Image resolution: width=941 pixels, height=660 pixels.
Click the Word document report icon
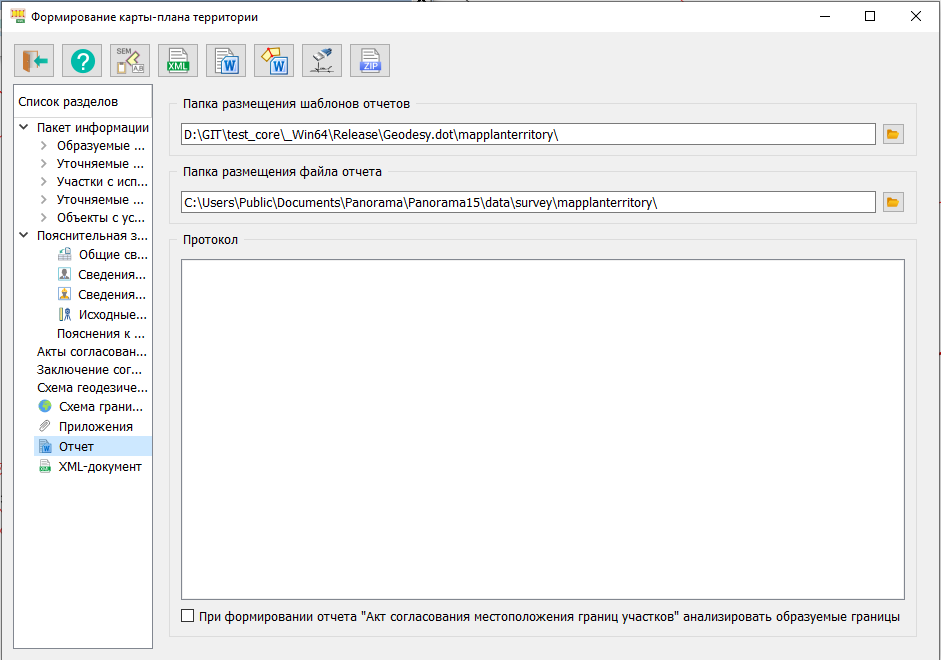pyautogui.click(x=226, y=62)
